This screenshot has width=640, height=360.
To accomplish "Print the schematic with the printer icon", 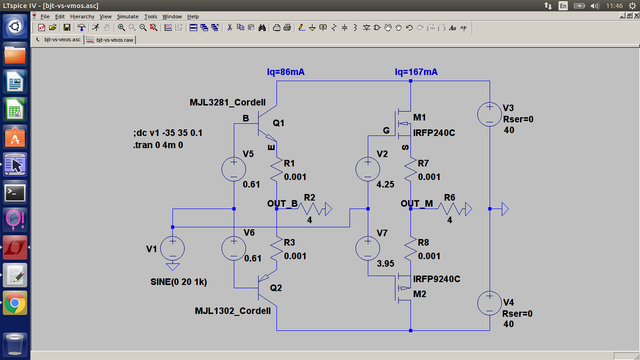I will coord(287,28).
